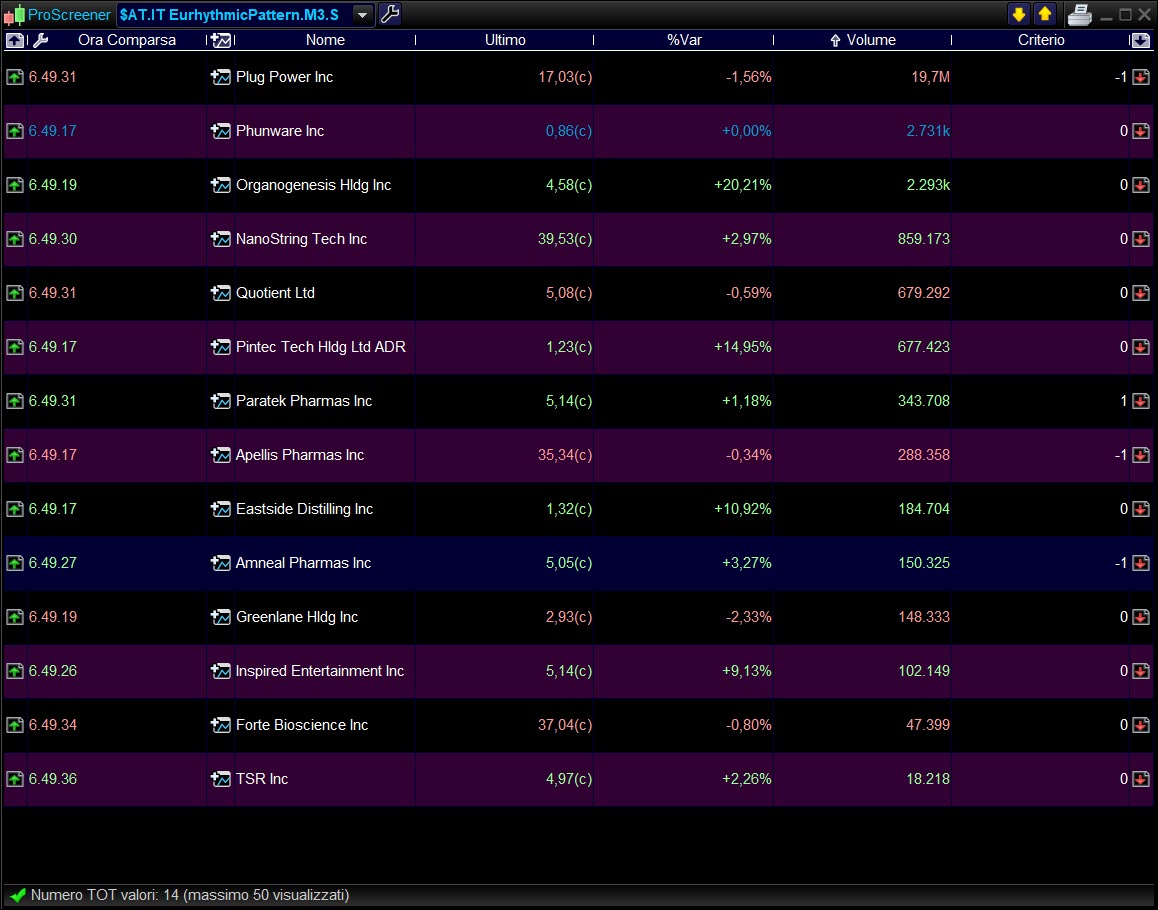Click the 39,53(c) last price value

[x=565, y=239]
